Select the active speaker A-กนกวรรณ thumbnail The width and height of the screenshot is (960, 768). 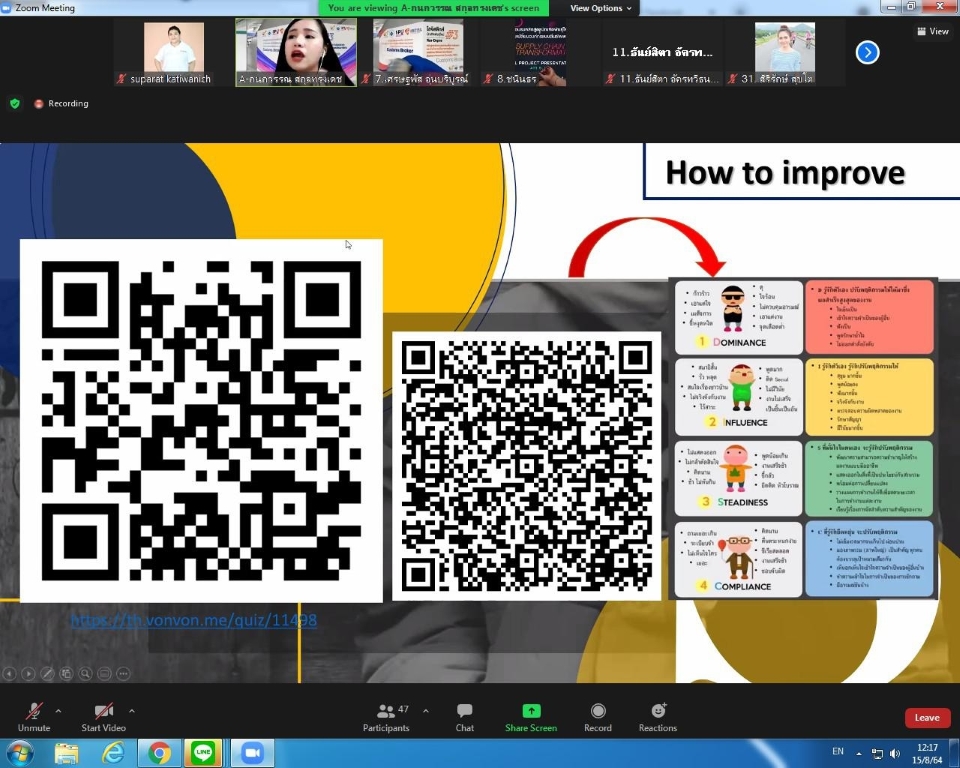(x=296, y=53)
